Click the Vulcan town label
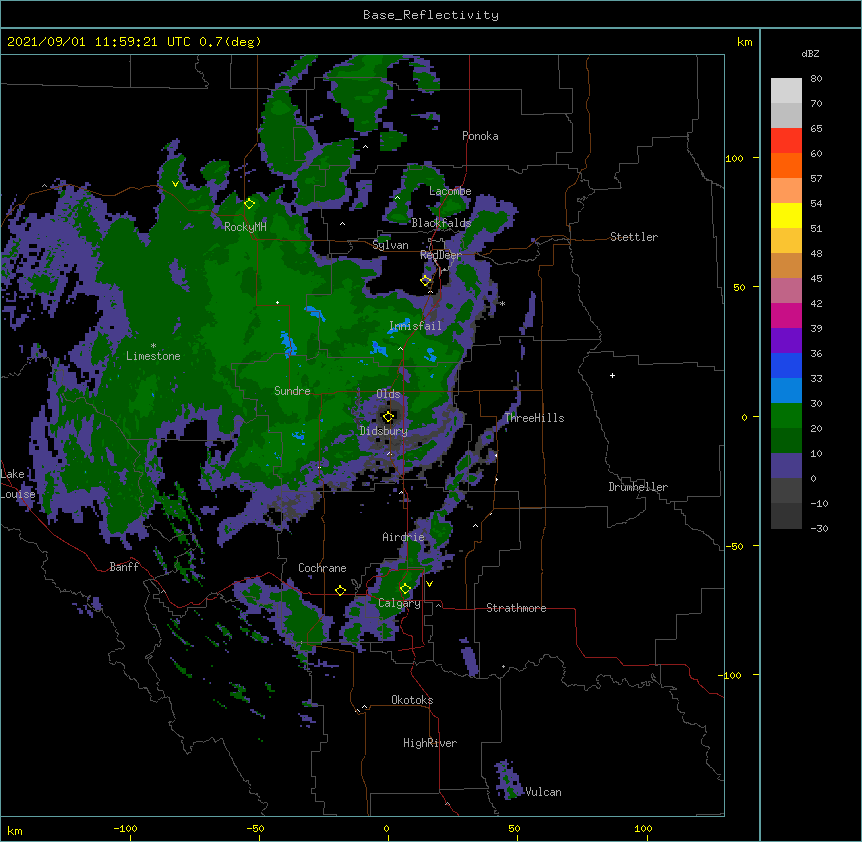 (544, 792)
